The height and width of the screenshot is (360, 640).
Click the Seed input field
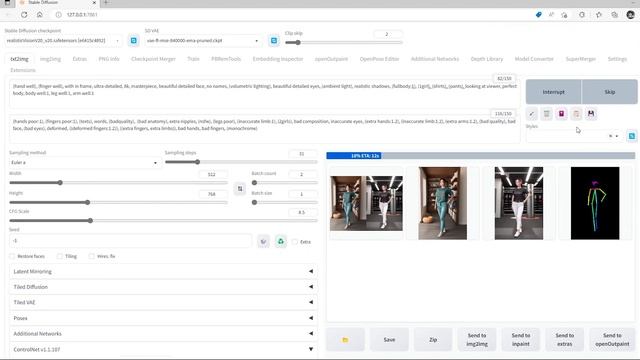130,241
